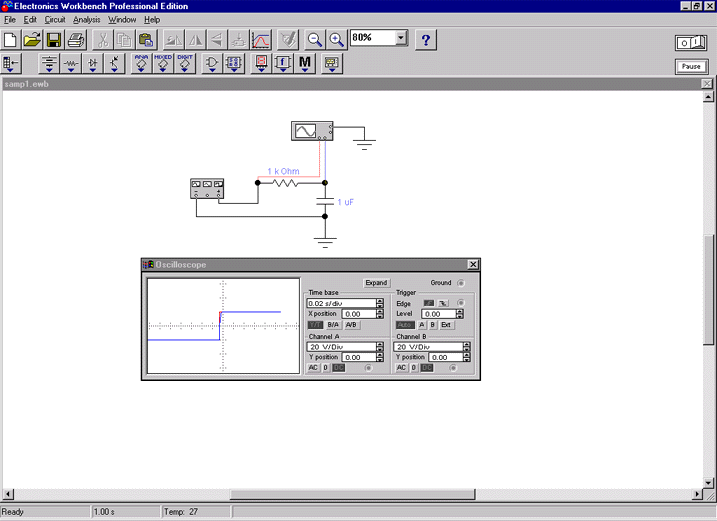717x521 pixels.
Task: Click the trigger Level input field
Action: [438, 314]
